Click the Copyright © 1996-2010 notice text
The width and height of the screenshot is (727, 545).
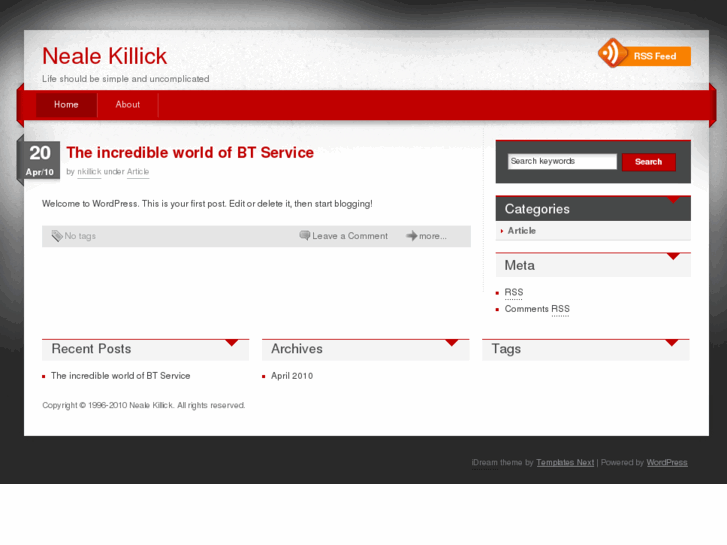[144, 405]
